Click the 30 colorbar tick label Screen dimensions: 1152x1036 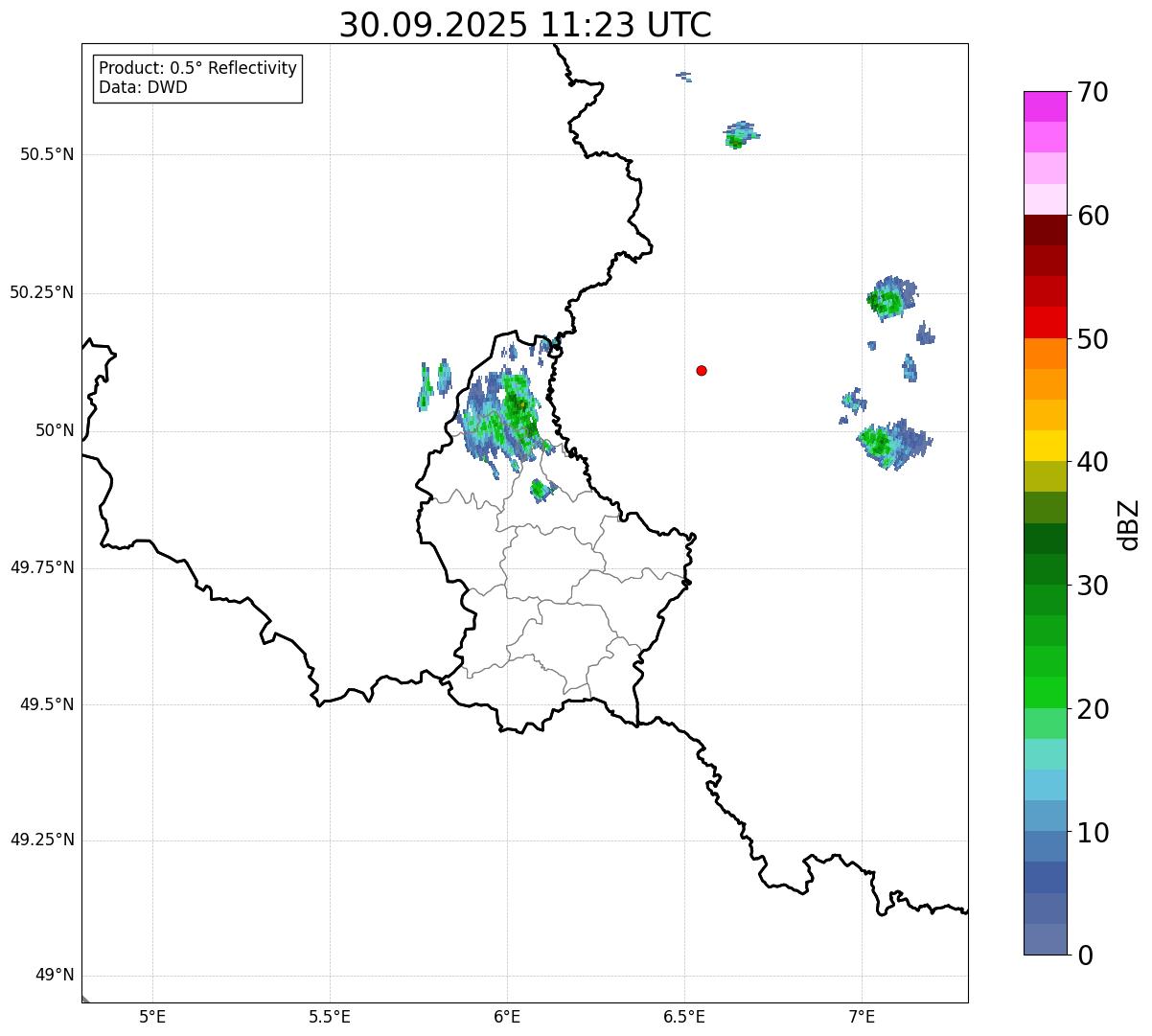(1093, 586)
